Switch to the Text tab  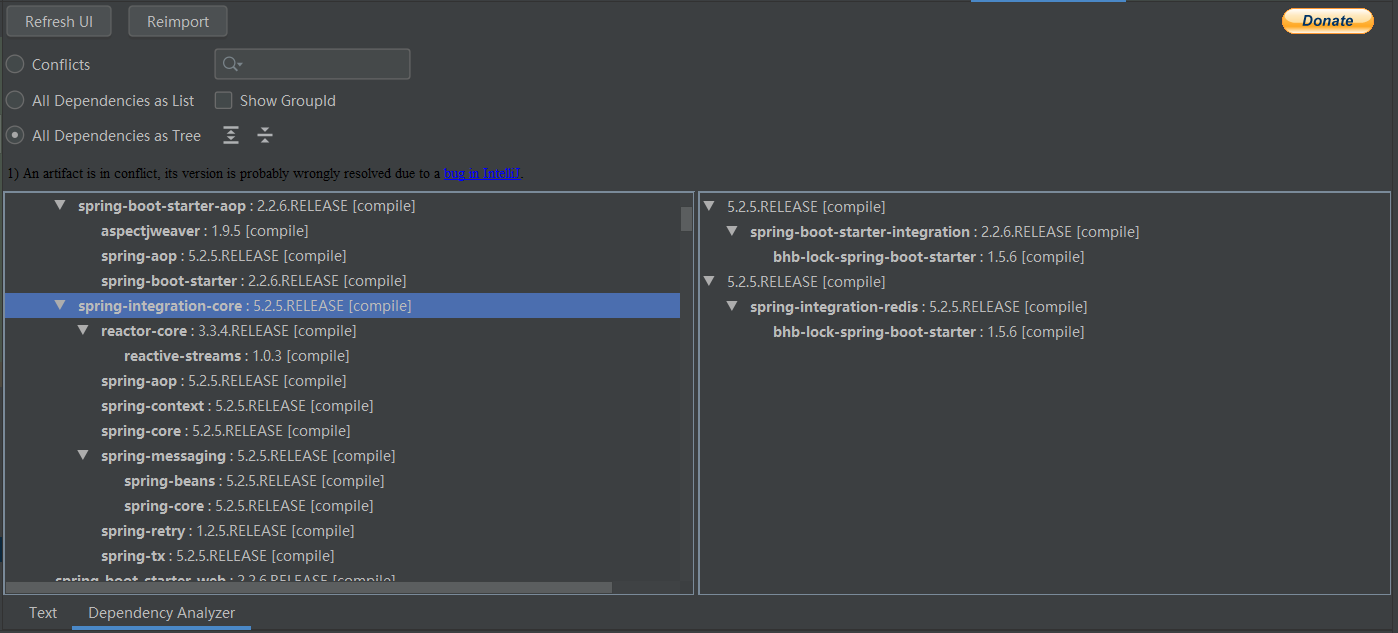[x=43, y=613]
